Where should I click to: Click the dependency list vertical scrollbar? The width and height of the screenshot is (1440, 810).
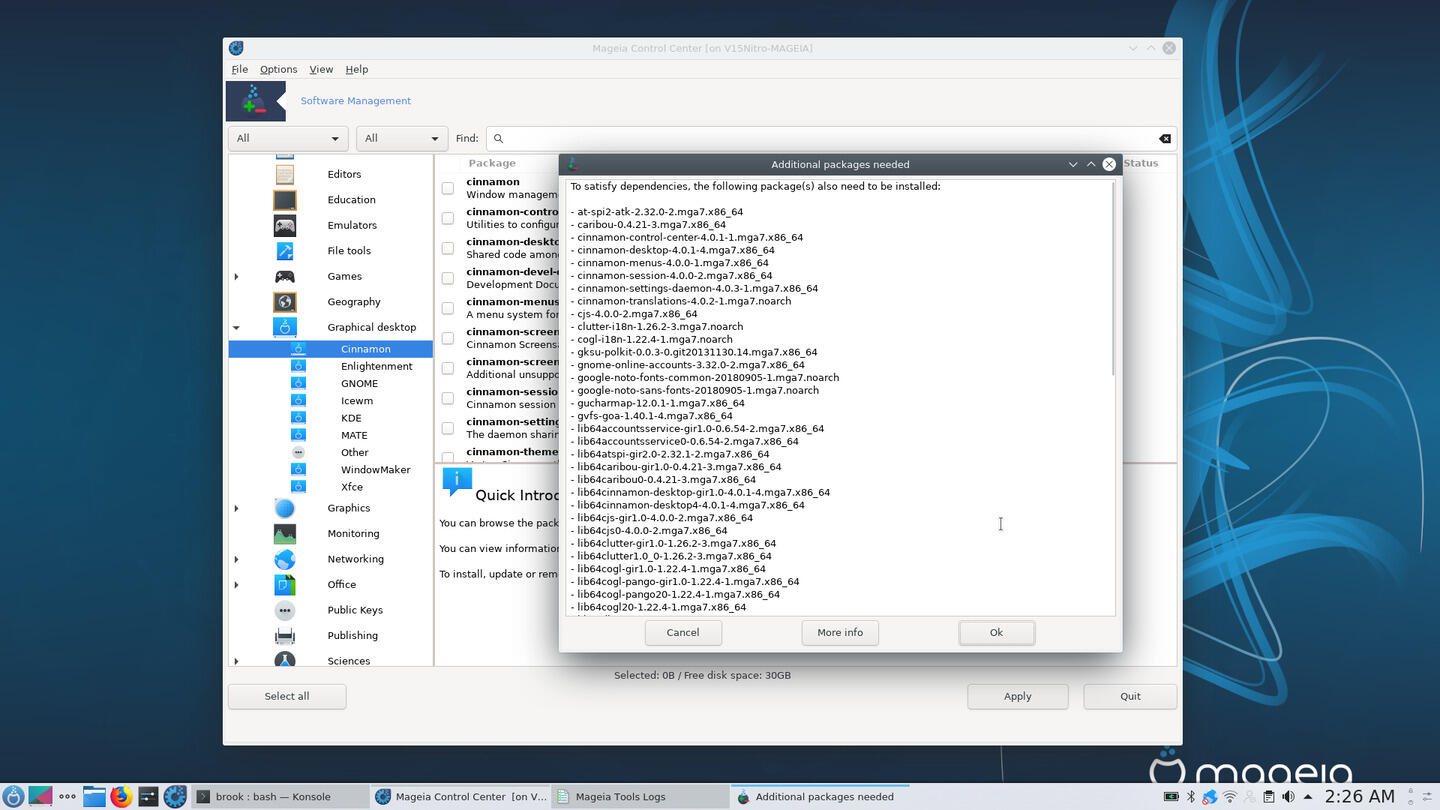pyautogui.click(x=1112, y=279)
